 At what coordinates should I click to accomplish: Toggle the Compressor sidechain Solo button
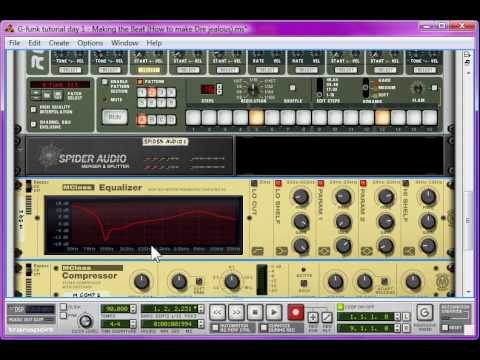pos(303,284)
